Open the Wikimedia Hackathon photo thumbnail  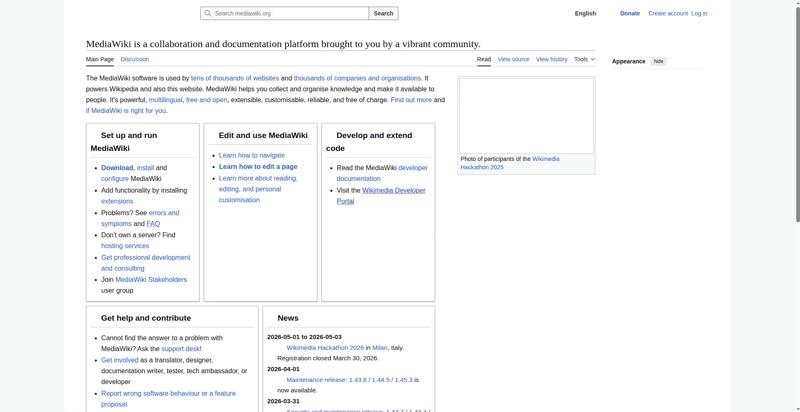[526, 115]
